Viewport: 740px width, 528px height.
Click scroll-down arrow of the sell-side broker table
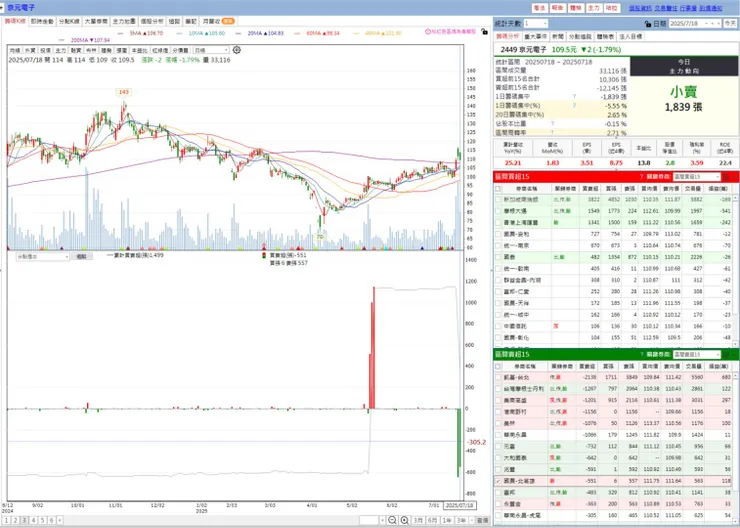735,521
